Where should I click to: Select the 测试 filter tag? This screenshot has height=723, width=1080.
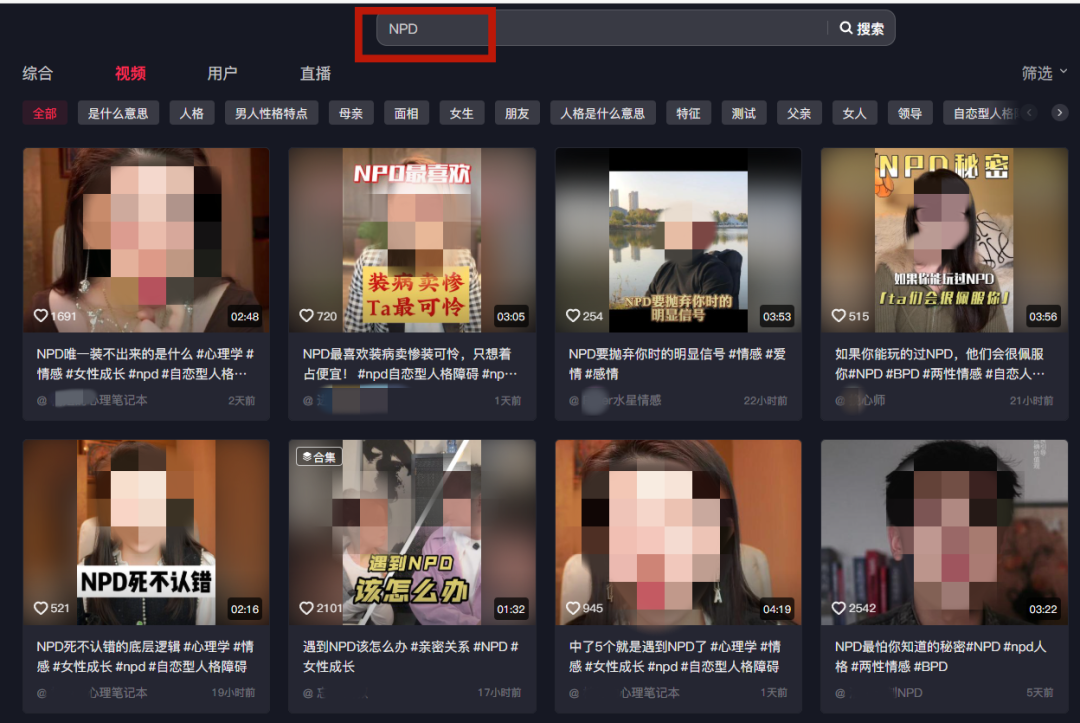(743, 113)
